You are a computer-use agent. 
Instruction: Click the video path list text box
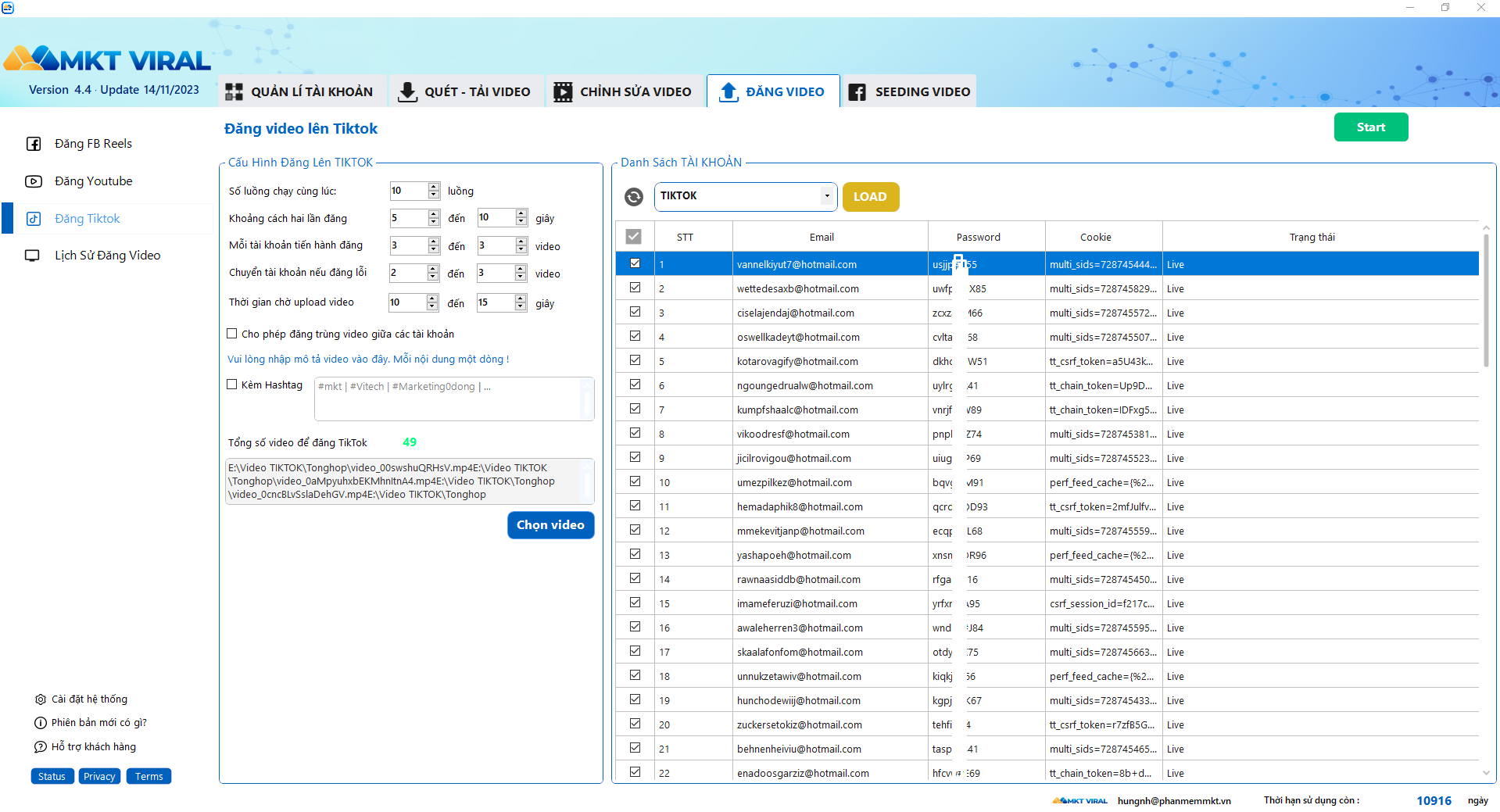click(410, 481)
